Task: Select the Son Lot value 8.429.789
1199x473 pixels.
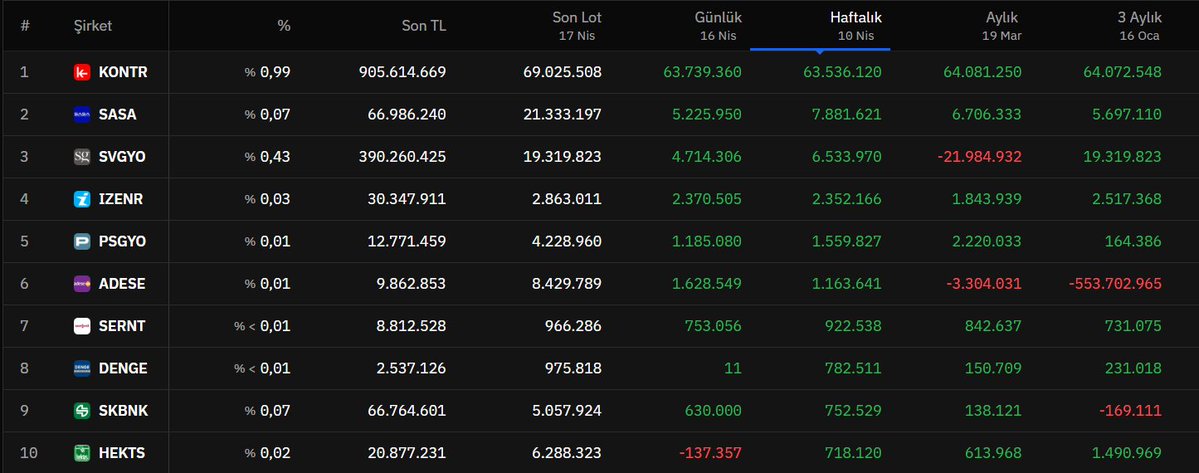Action: pos(567,283)
